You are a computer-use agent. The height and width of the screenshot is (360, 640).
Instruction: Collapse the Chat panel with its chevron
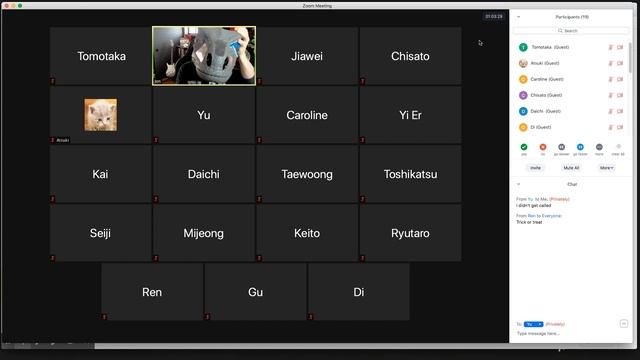[x=518, y=184]
